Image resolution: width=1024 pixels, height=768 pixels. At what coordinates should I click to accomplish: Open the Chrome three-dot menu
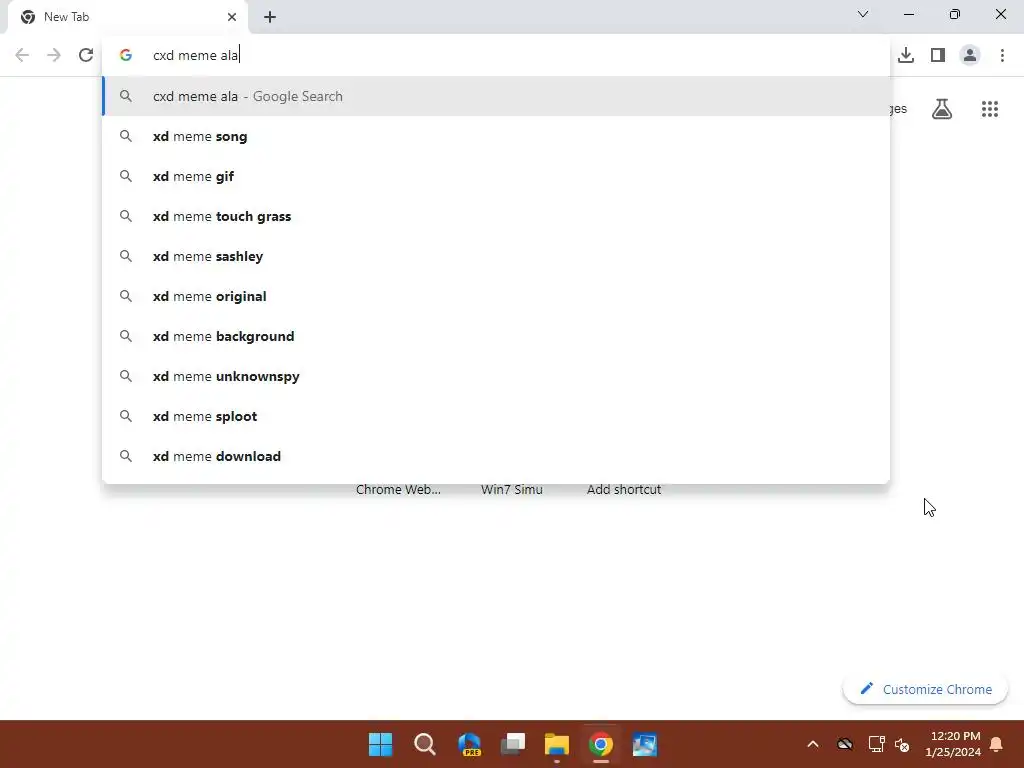pos(1002,55)
